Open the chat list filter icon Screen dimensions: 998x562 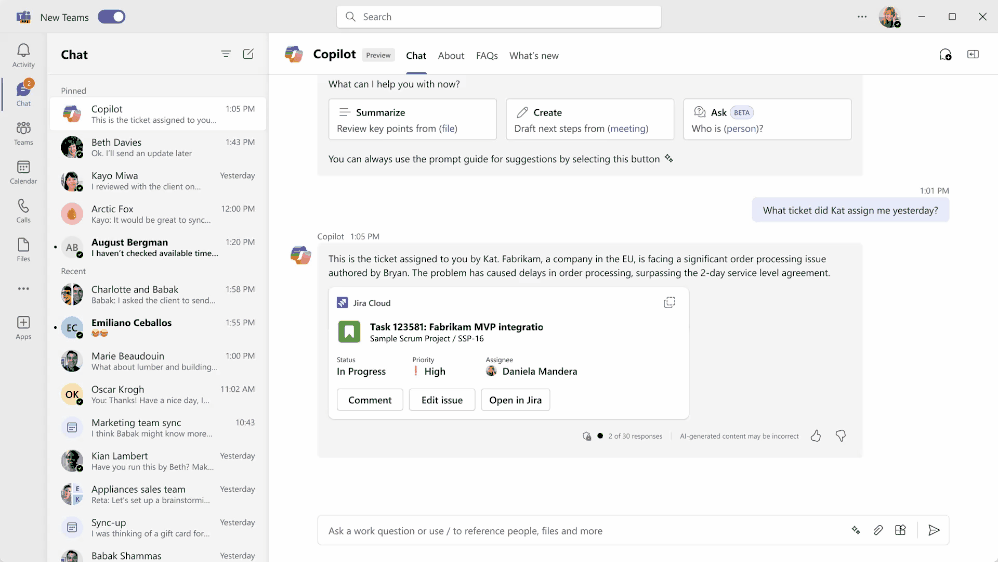[x=226, y=54]
